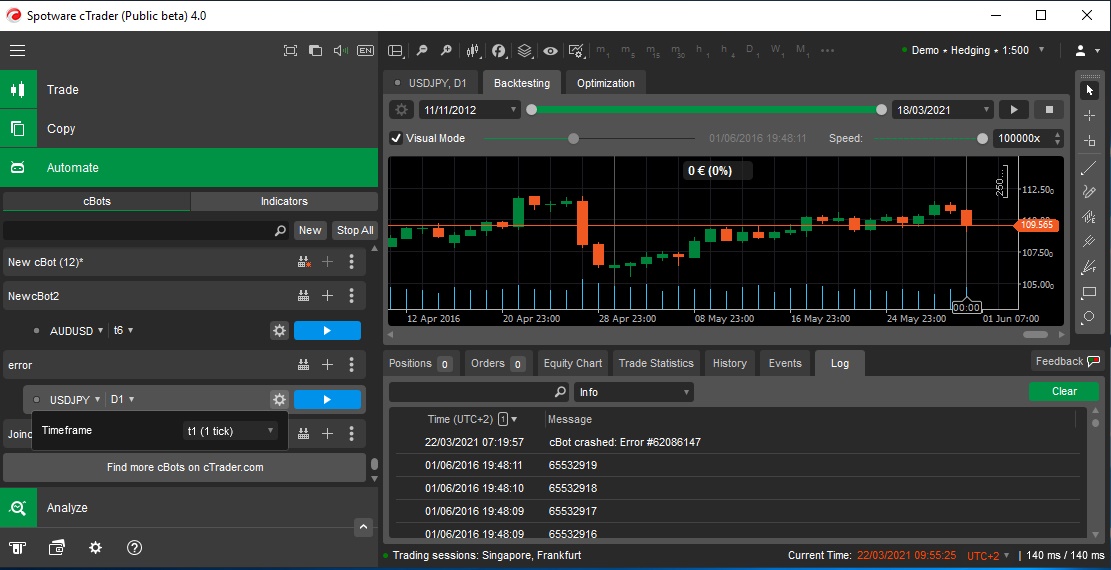
Task: Toggle the sound speaker icon
Action: (341, 50)
